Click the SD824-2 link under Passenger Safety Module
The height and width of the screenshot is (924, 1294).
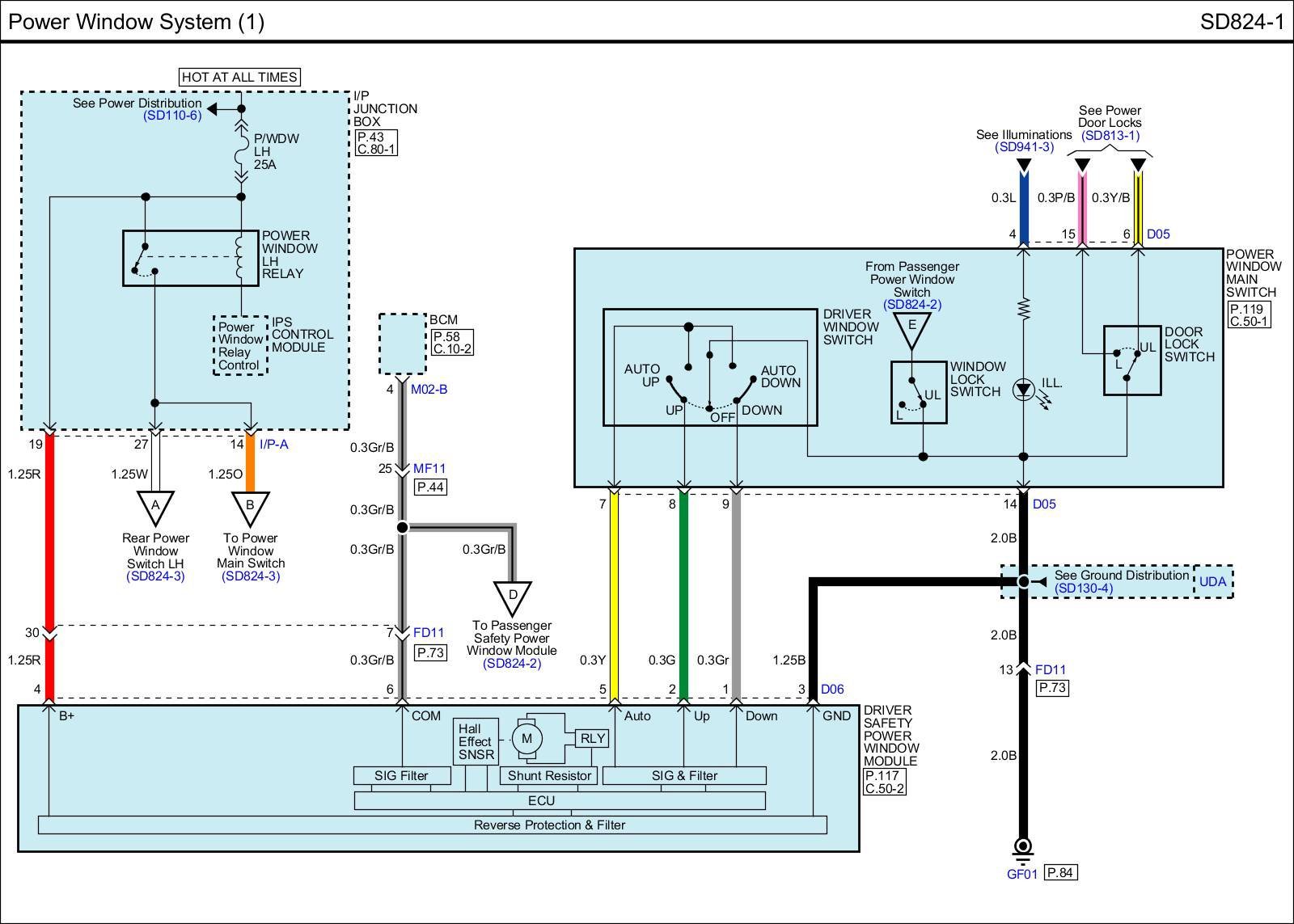[512, 664]
